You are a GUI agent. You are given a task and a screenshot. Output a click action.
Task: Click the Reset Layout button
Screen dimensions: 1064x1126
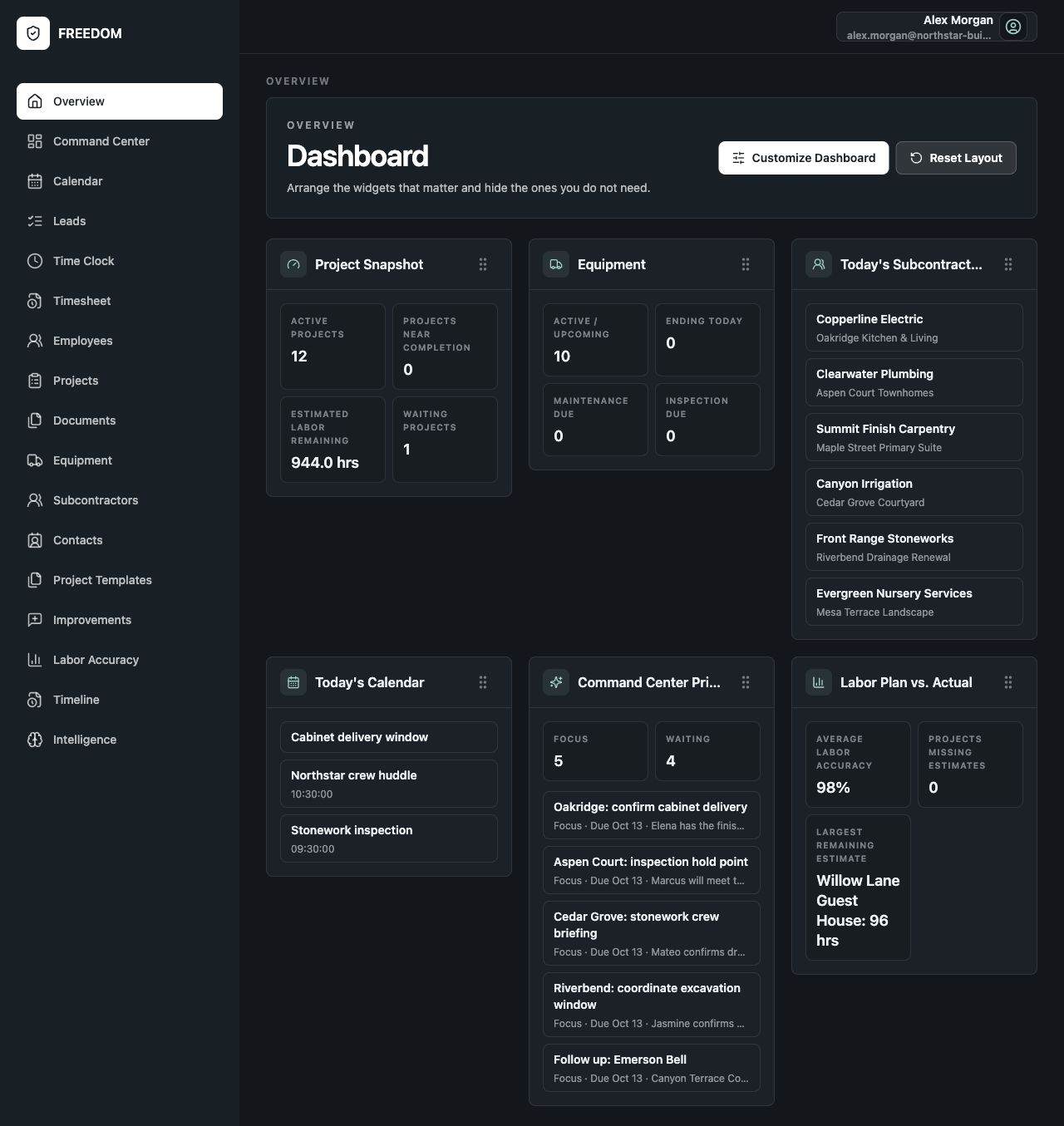(x=956, y=158)
